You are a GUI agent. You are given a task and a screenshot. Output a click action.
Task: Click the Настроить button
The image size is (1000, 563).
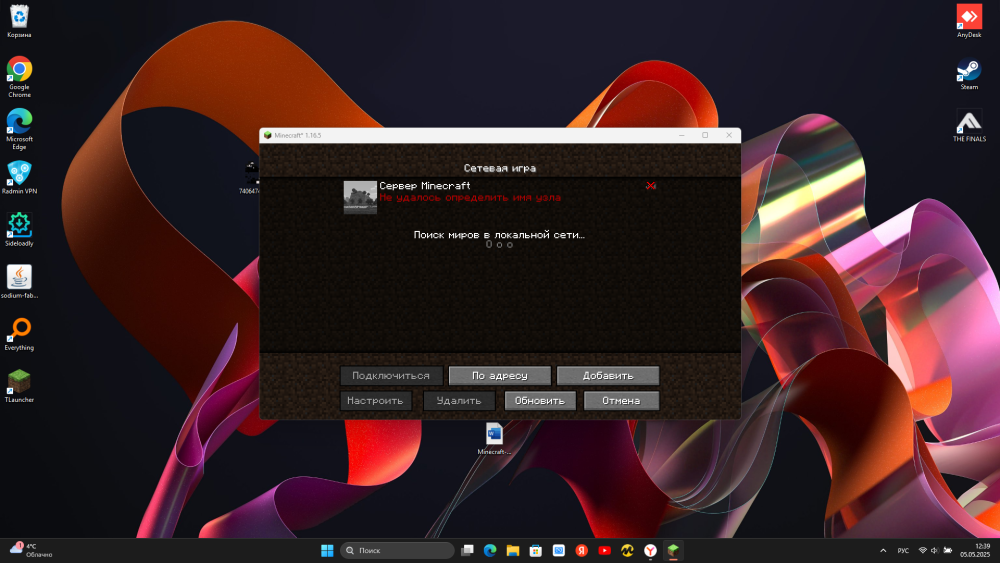click(375, 400)
